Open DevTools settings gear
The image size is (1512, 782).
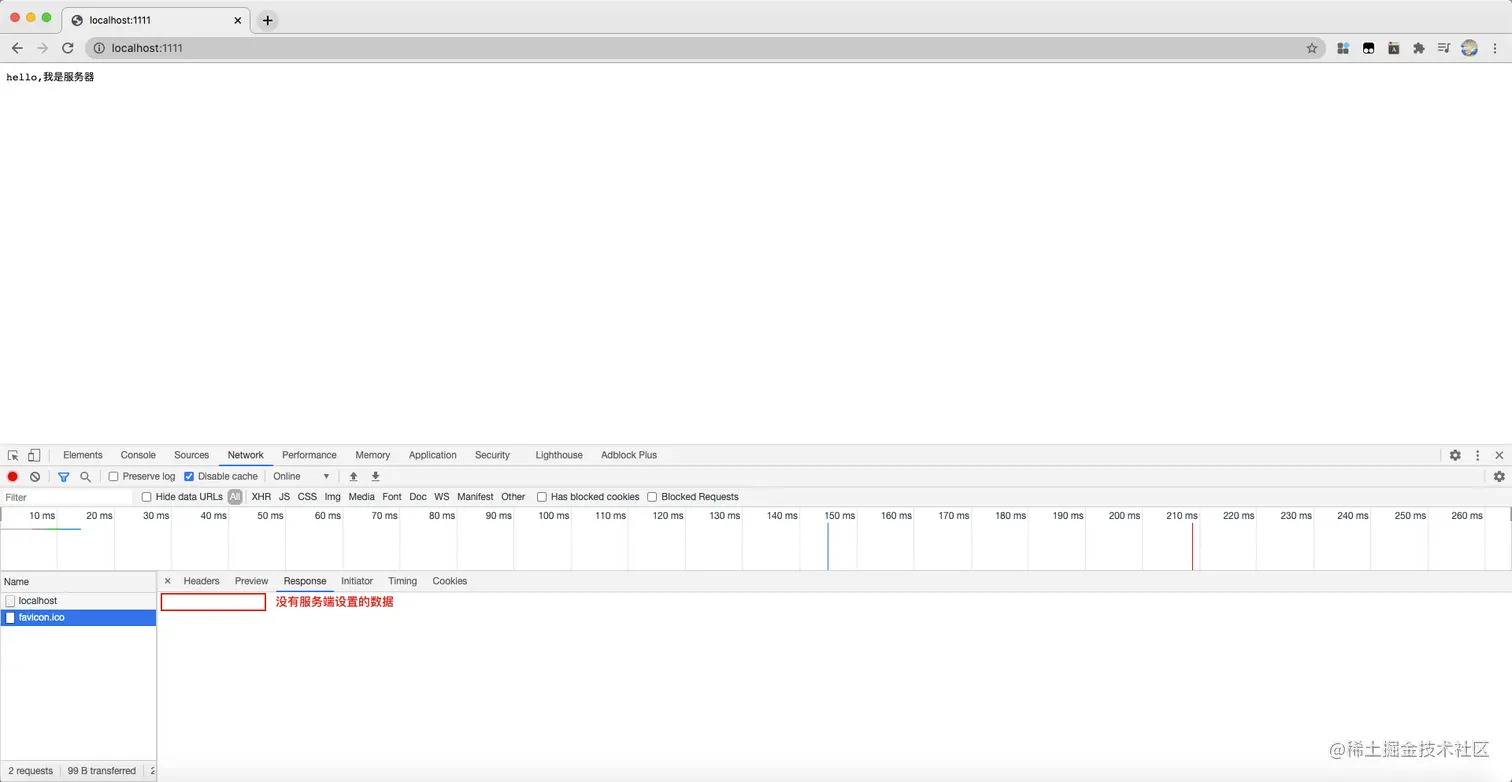coord(1455,455)
